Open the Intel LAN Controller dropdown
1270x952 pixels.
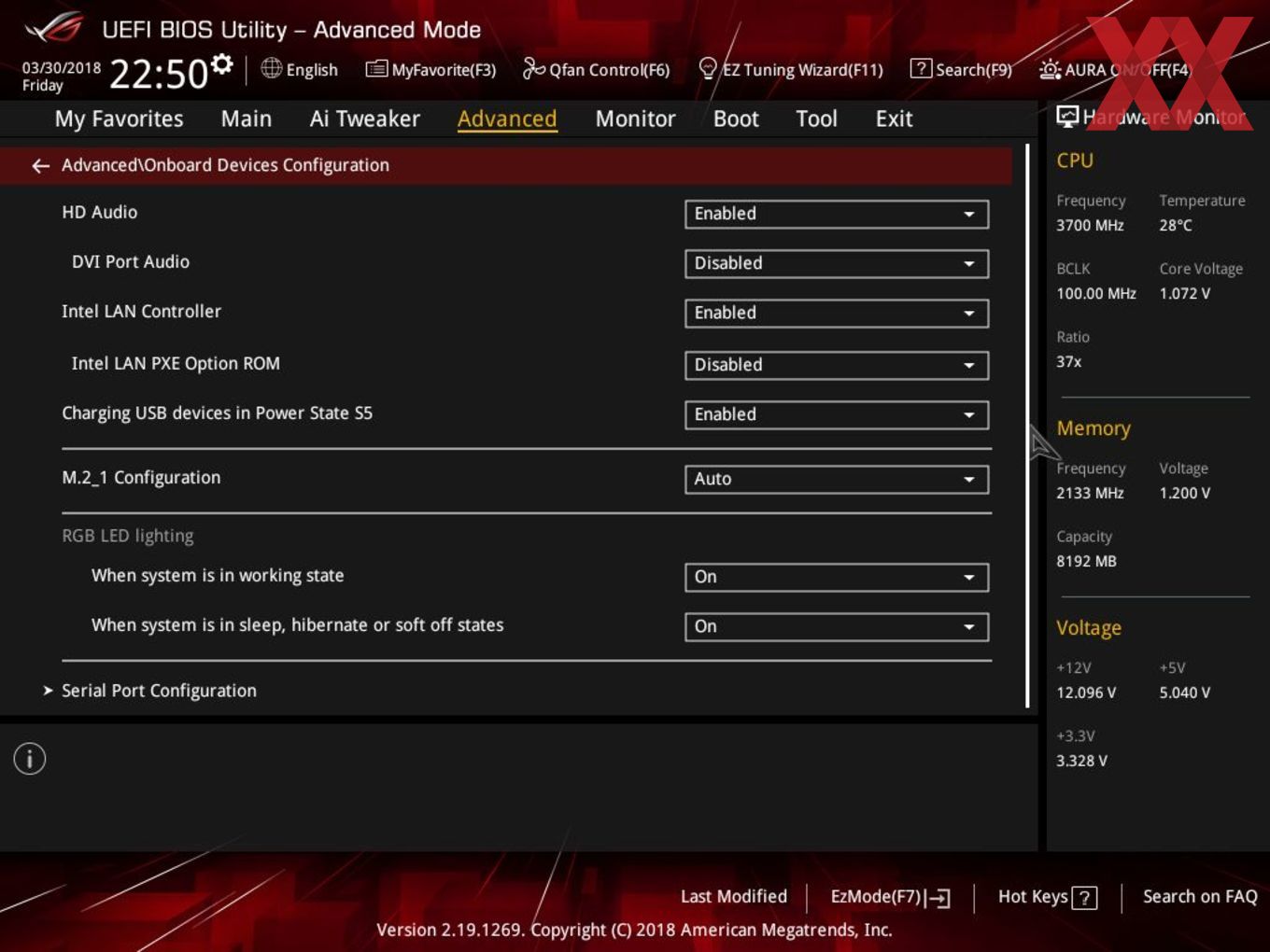(837, 313)
